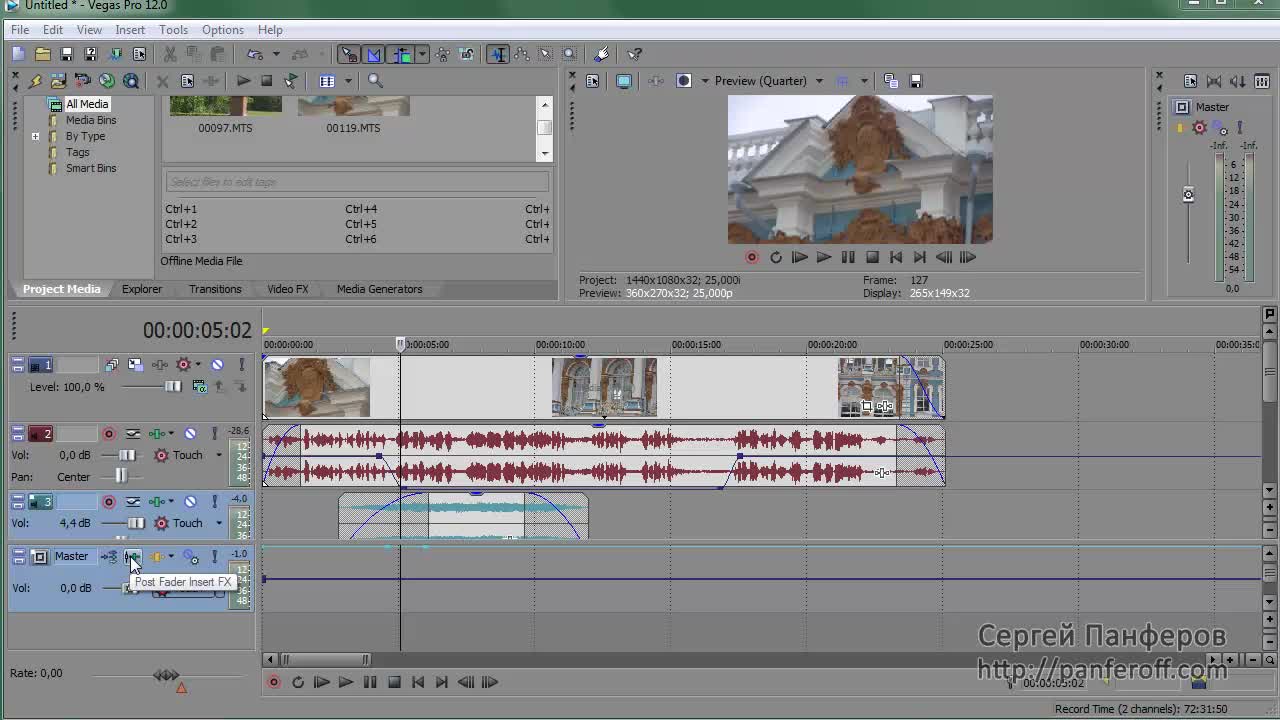Screen dimensions: 1280x720
Task: Click the tags input field in Project Media
Action: [356, 182]
